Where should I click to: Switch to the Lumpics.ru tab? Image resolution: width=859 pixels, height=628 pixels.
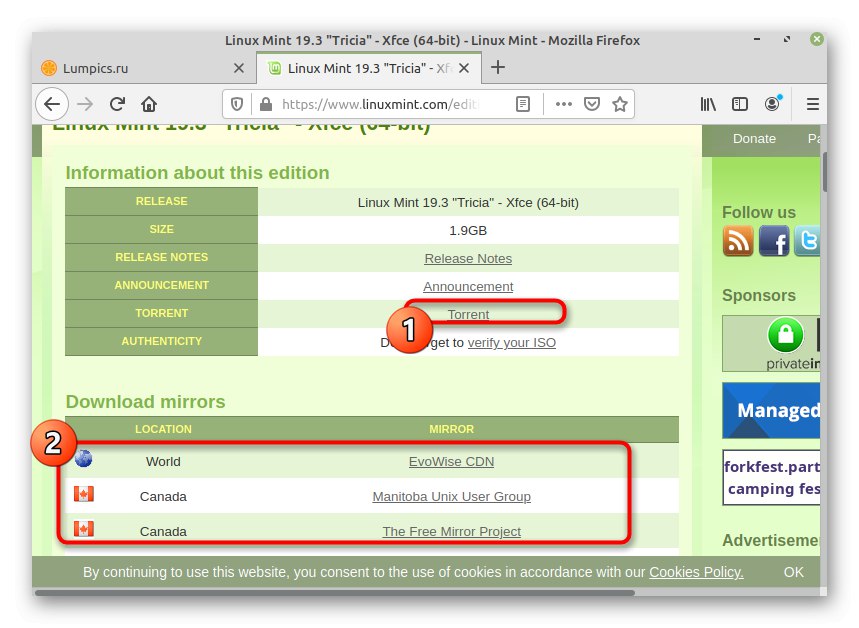click(x=144, y=68)
